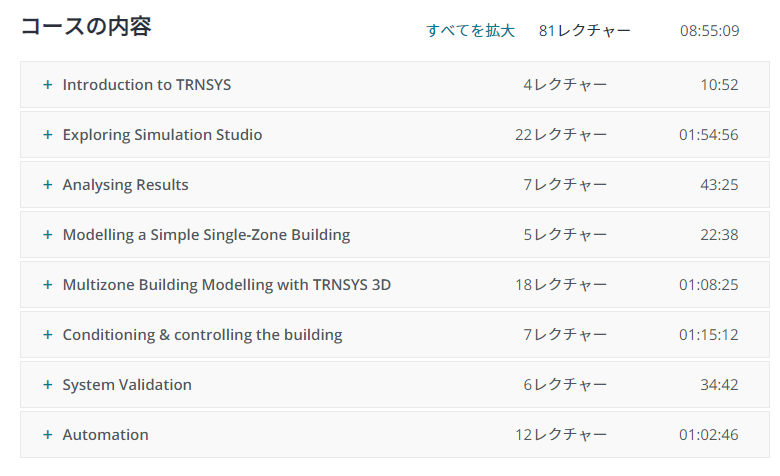Screen dimensions: 780x476
Task: Click plus icon beside Automation
Action: point(48,435)
